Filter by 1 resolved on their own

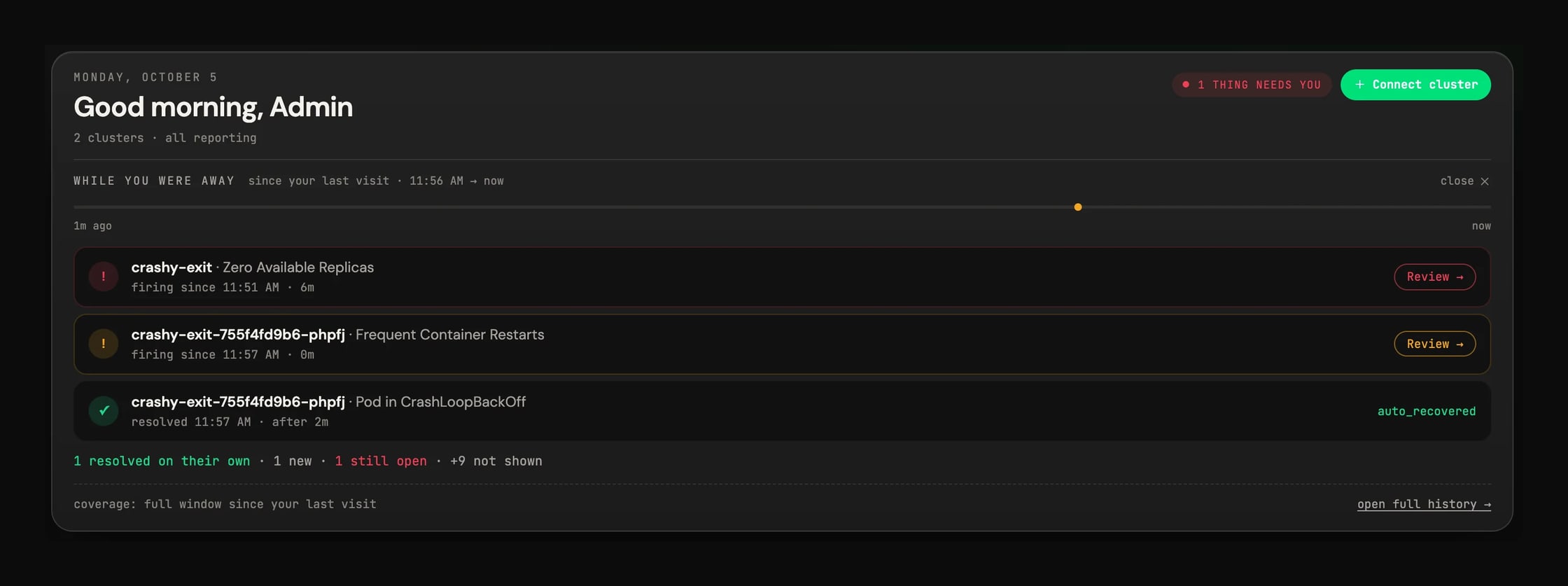pyautogui.click(x=162, y=461)
